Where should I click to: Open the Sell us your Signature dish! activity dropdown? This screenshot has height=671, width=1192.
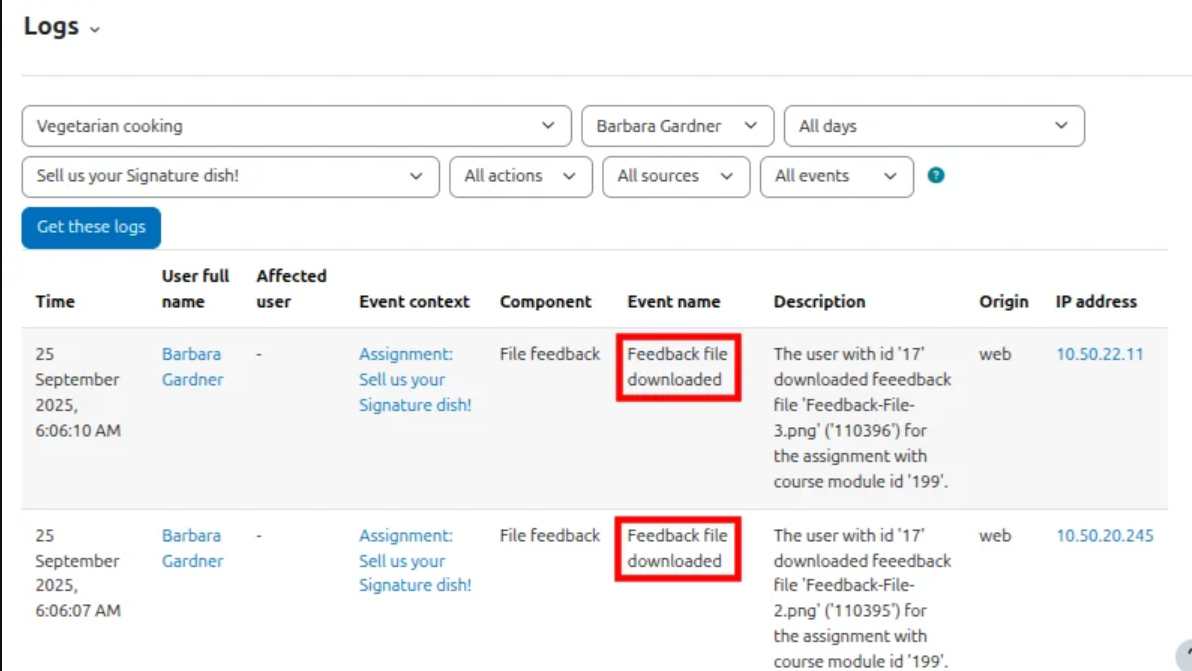click(x=230, y=176)
